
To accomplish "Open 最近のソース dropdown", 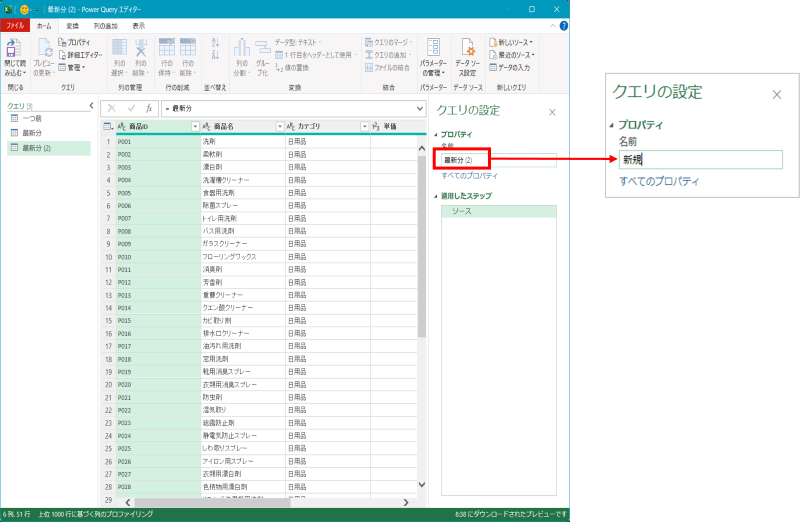I will [512, 55].
